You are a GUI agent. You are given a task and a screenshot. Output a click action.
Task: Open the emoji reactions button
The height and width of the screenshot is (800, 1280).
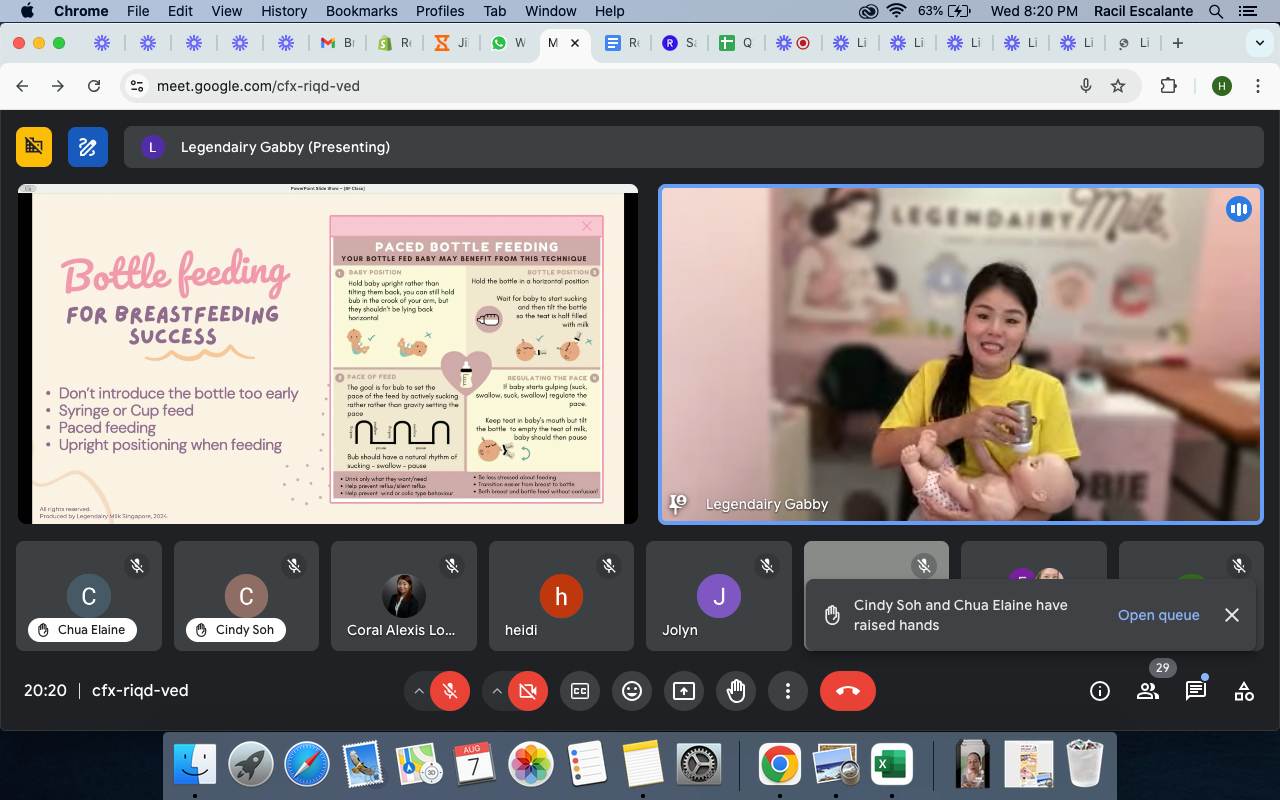point(632,691)
